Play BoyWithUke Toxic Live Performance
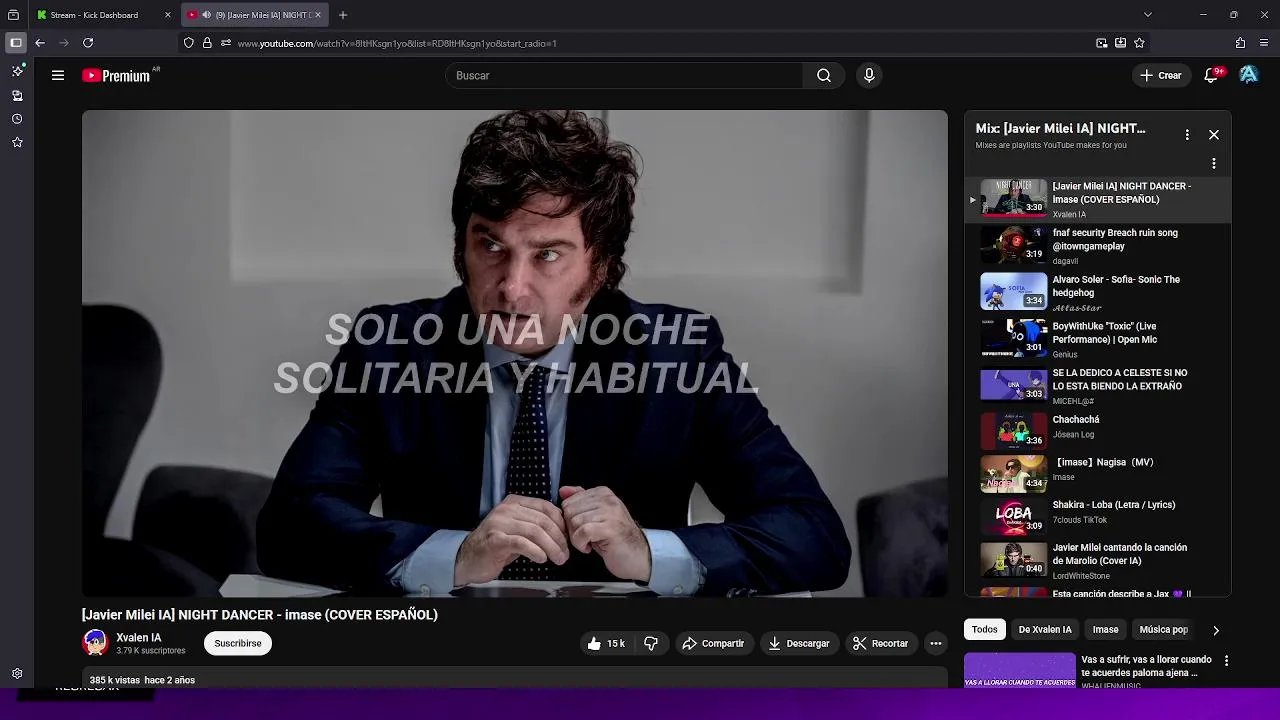 [1098, 339]
